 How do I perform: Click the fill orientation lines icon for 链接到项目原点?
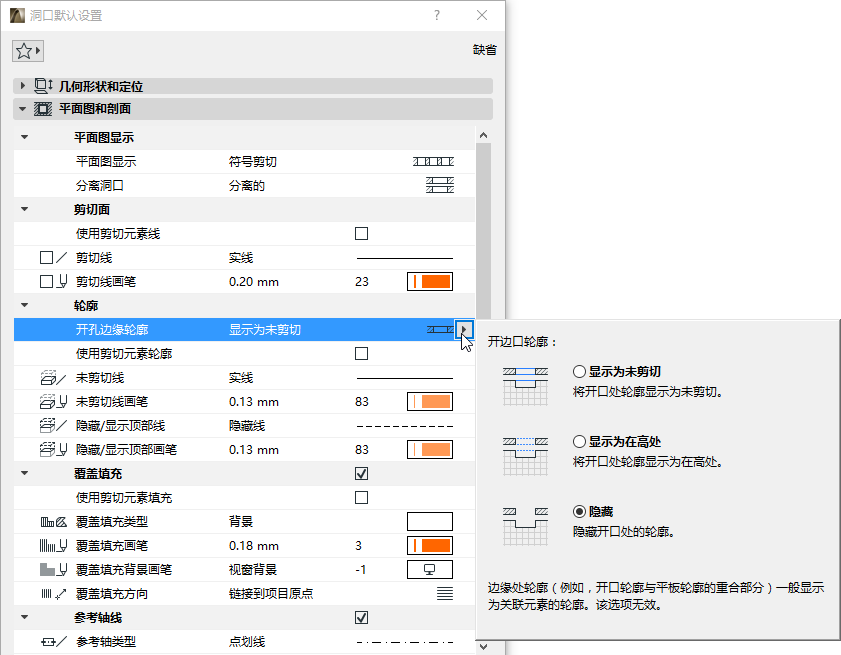(x=445, y=593)
